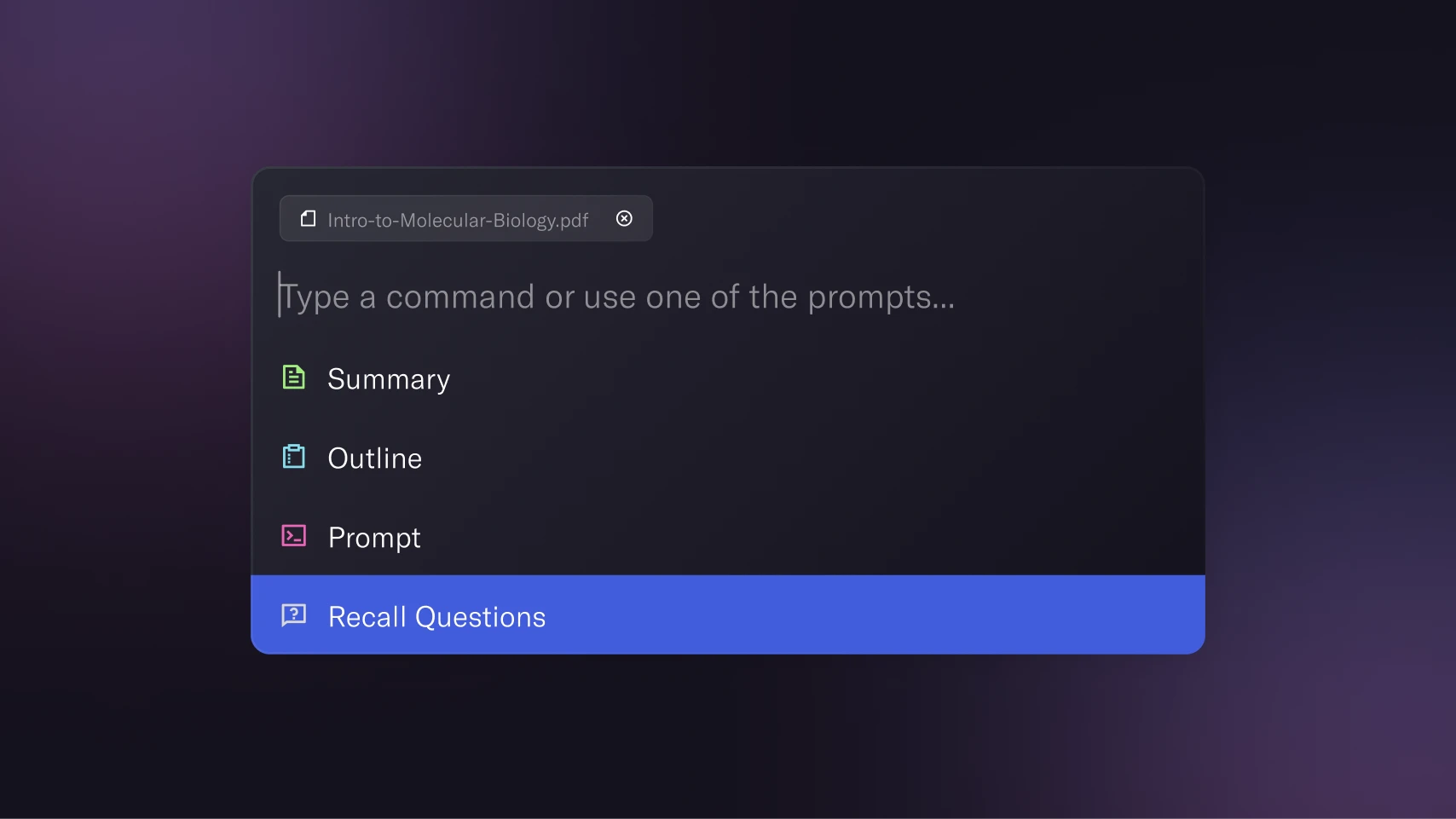Click the Recall Questions speech-bubble icon

pyautogui.click(x=293, y=615)
